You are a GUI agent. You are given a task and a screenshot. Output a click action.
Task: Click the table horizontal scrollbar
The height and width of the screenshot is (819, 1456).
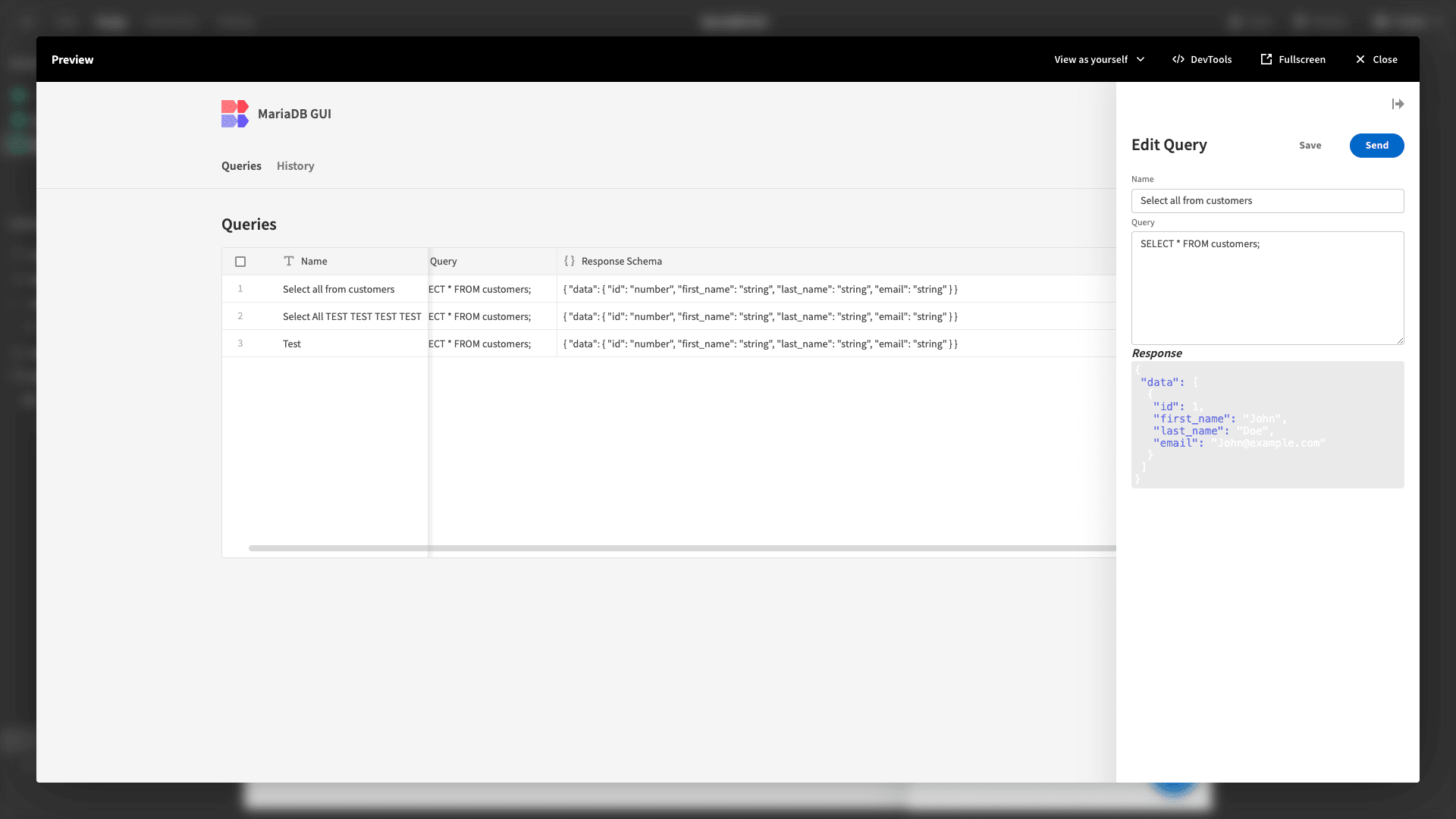(x=682, y=548)
